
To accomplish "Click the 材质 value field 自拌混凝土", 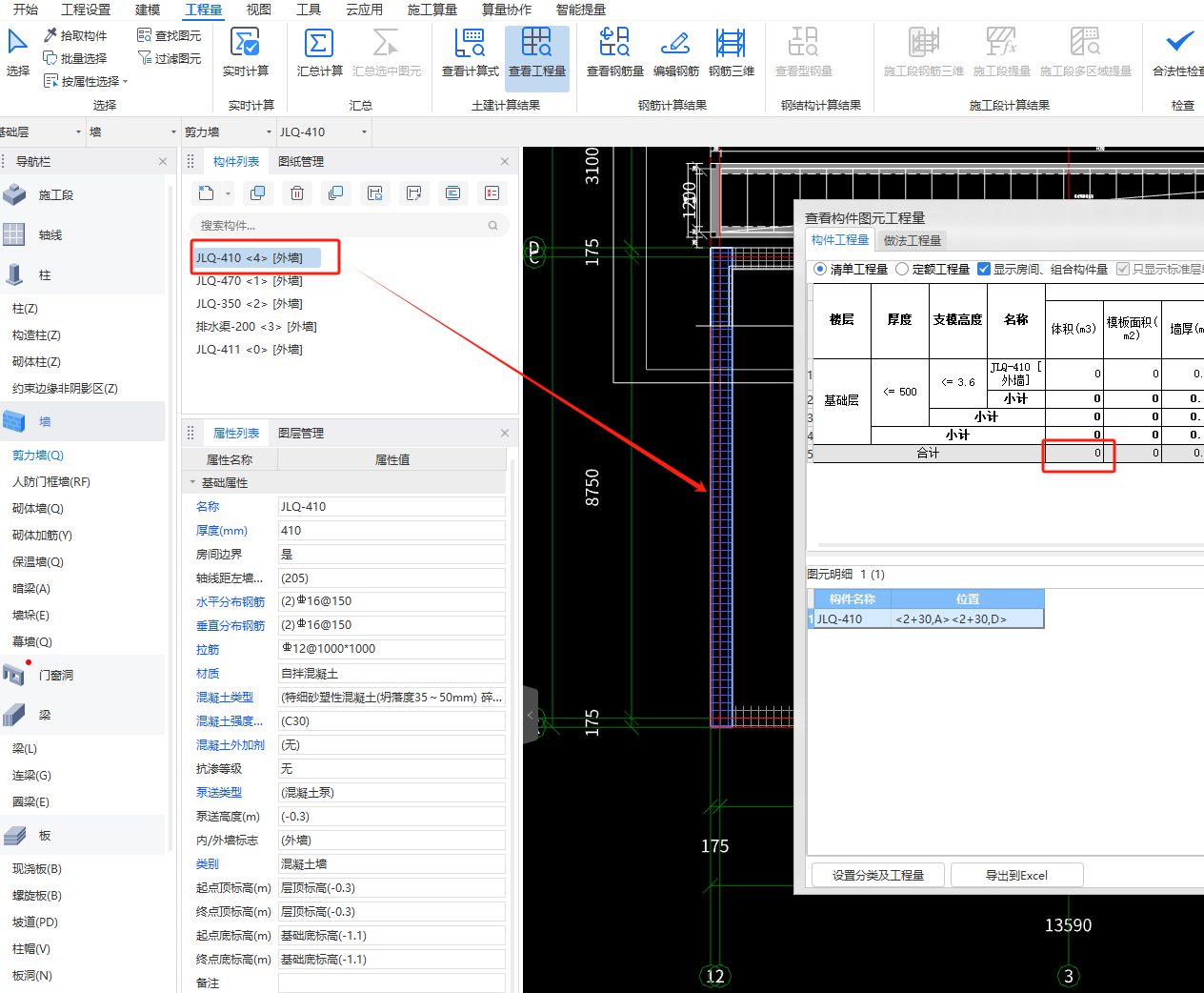I will 391,674.
